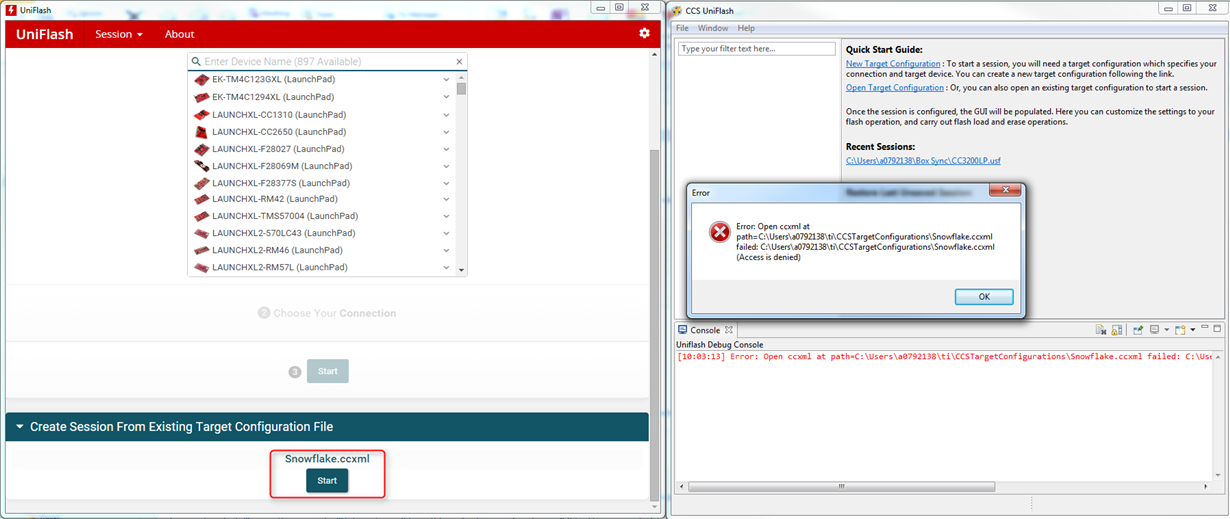Viewport: 1230px width, 519px height.
Task: Click the LAUNCHXL-CC1310 board icon
Action: 202,114
